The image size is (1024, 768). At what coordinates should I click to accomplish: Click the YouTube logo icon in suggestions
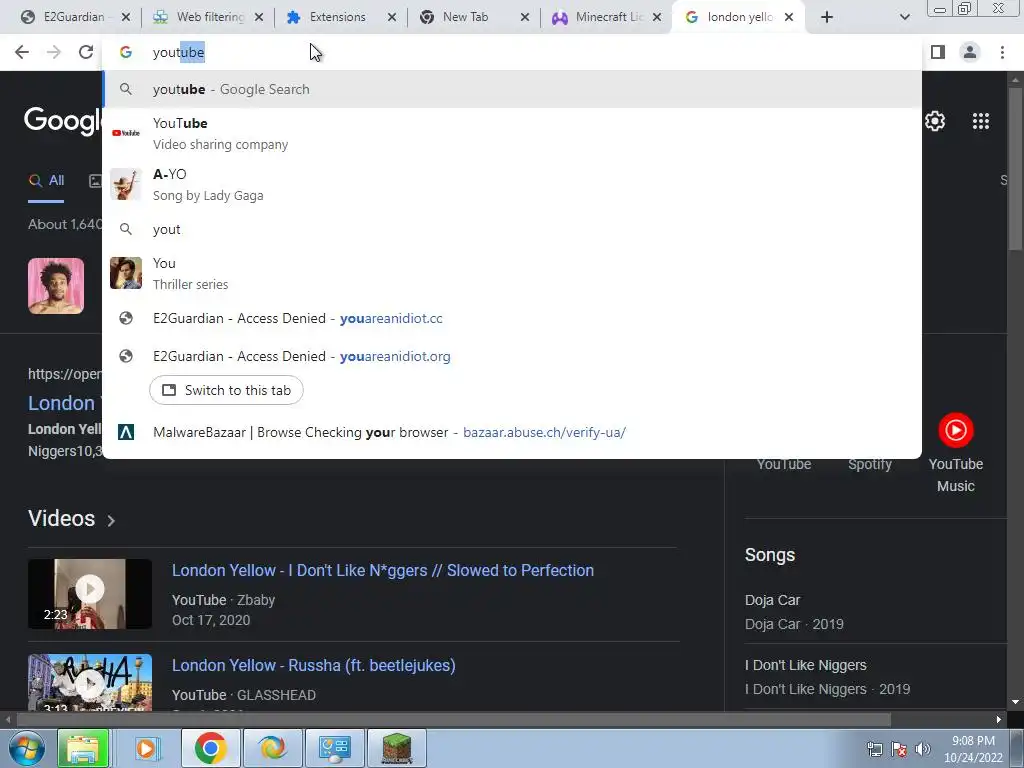126,133
